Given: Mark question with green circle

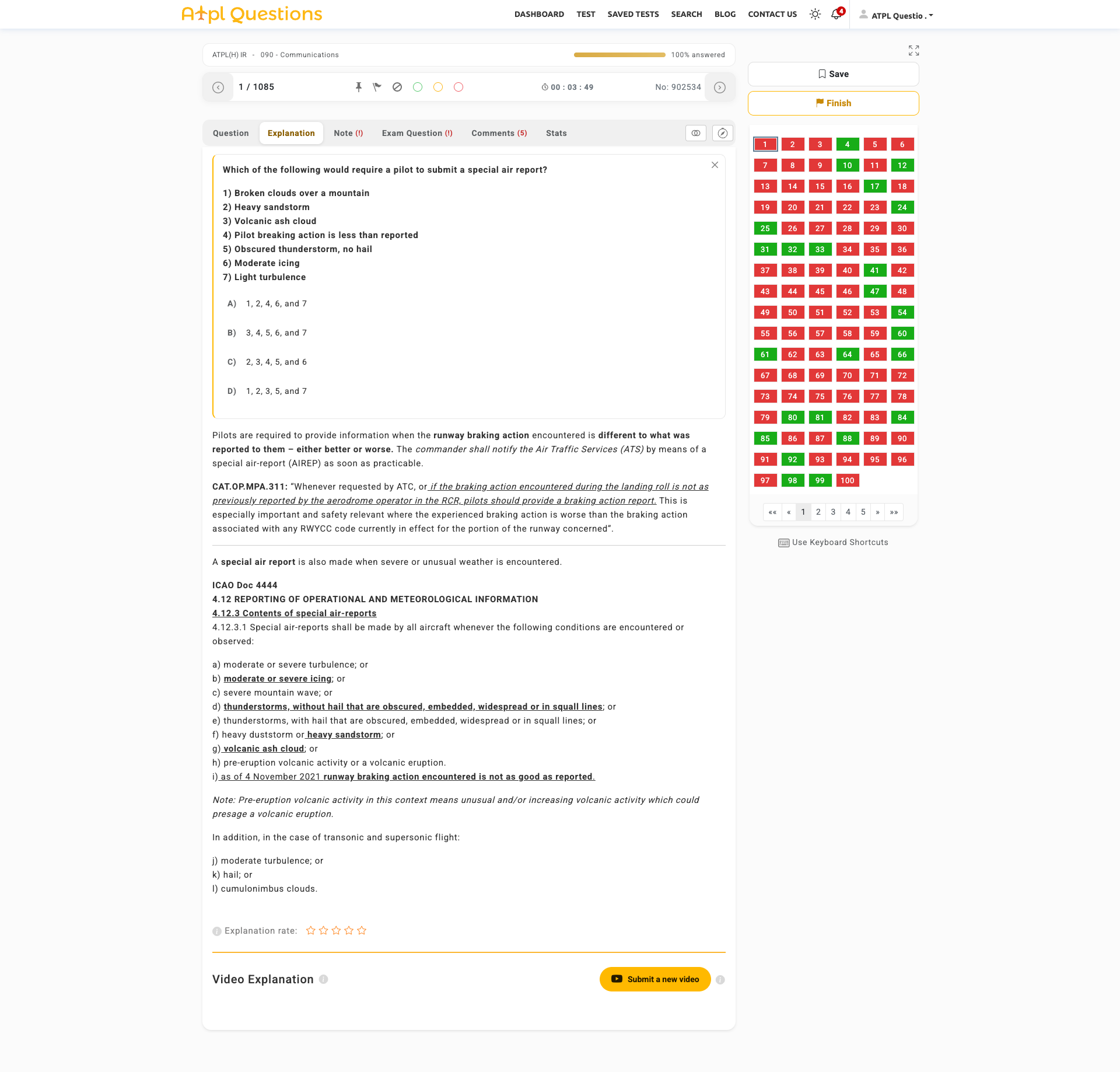Looking at the screenshot, I should pos(418,87).
